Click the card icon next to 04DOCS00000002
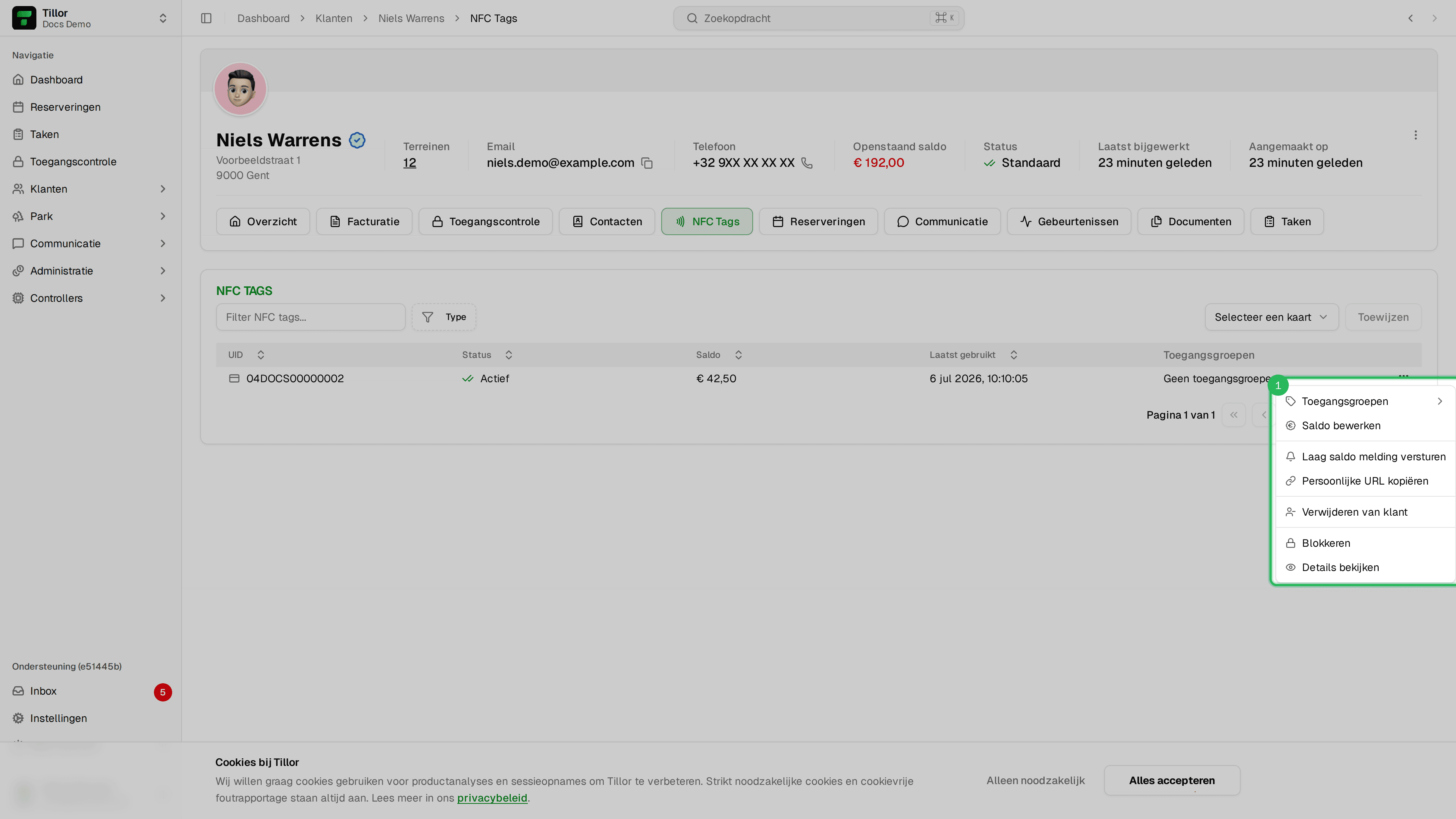This screenshot has width=1456, height=819. (234, 378)
